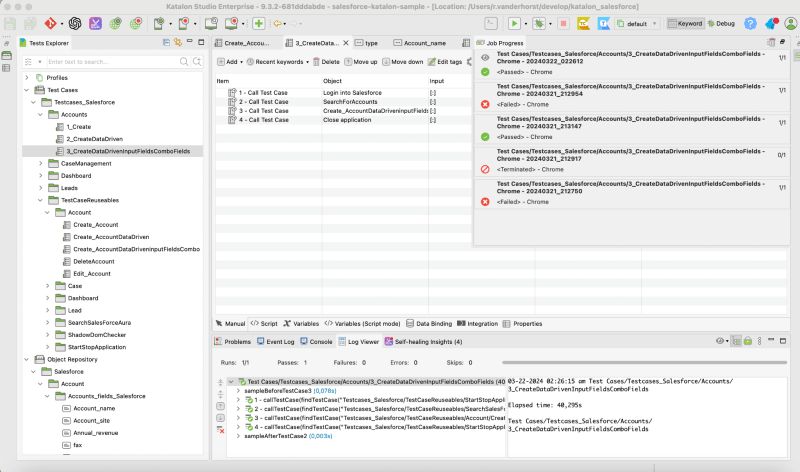Click the green Run play button
The image size is (800, 472).
click(514, 23)
